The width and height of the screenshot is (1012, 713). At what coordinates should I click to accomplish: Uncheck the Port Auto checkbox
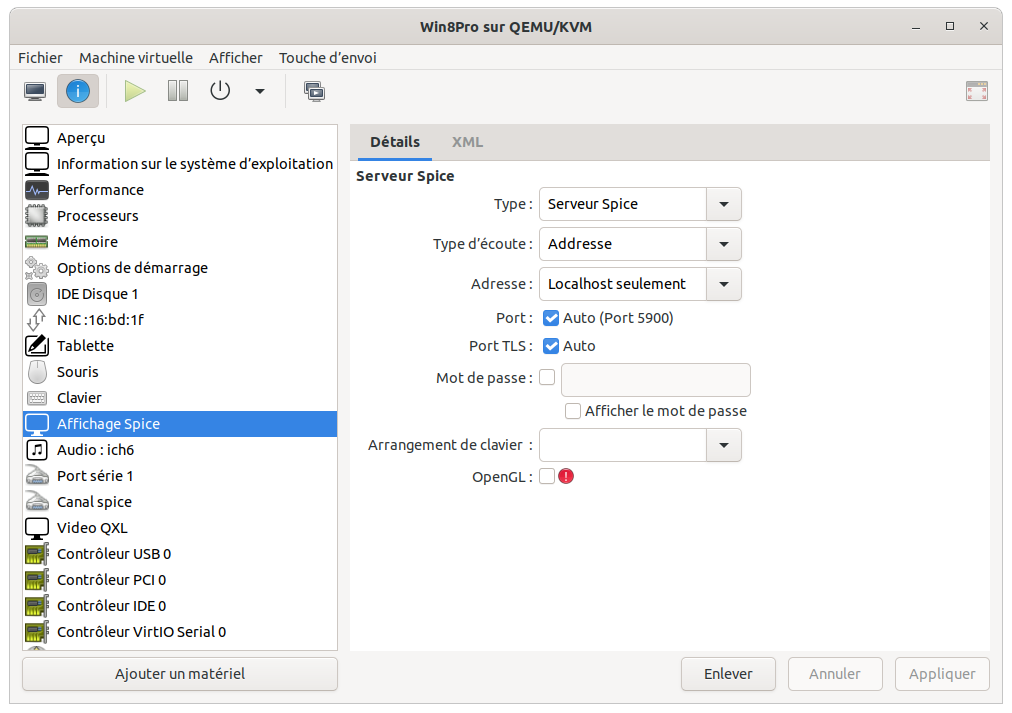551,317
